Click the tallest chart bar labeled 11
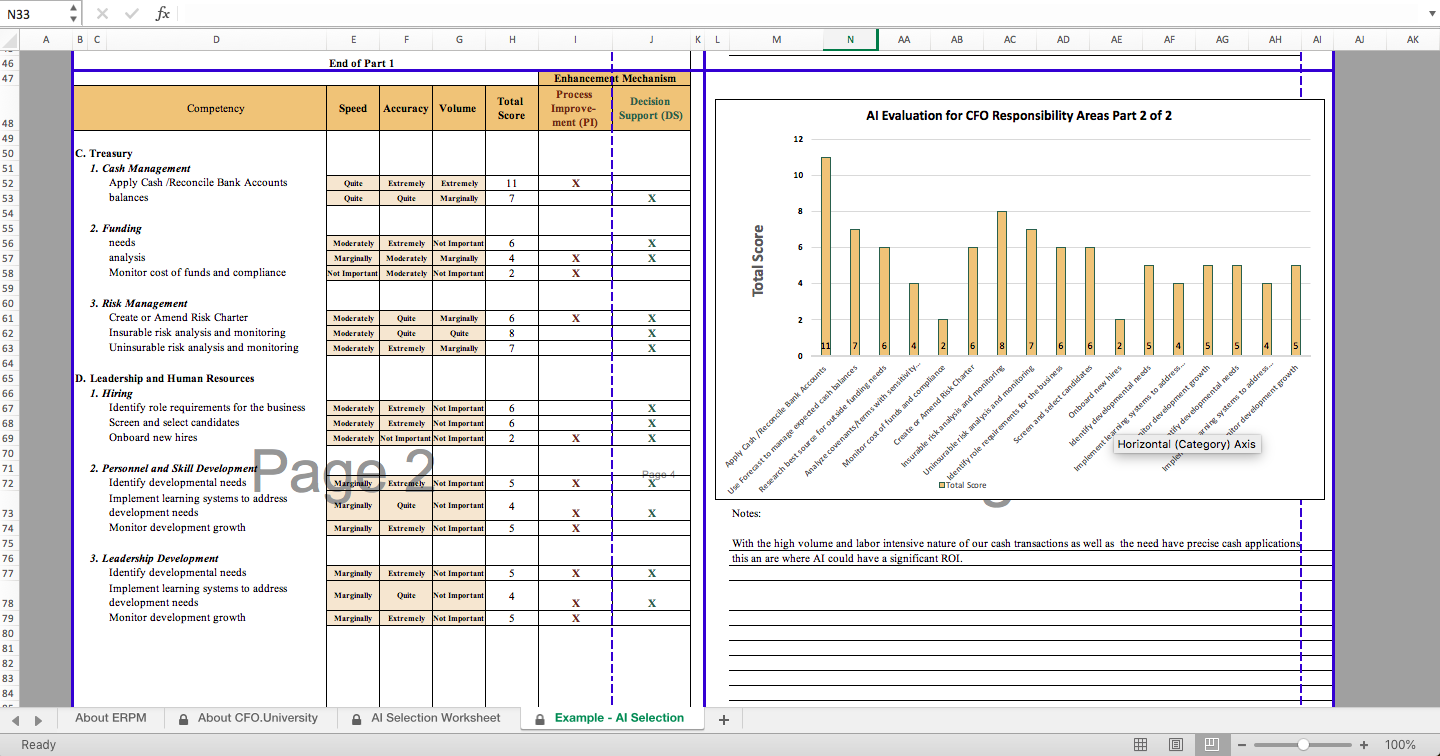The height and width of the screenshot is (756, 1440). pyautogui.click(x=826, y=256)
